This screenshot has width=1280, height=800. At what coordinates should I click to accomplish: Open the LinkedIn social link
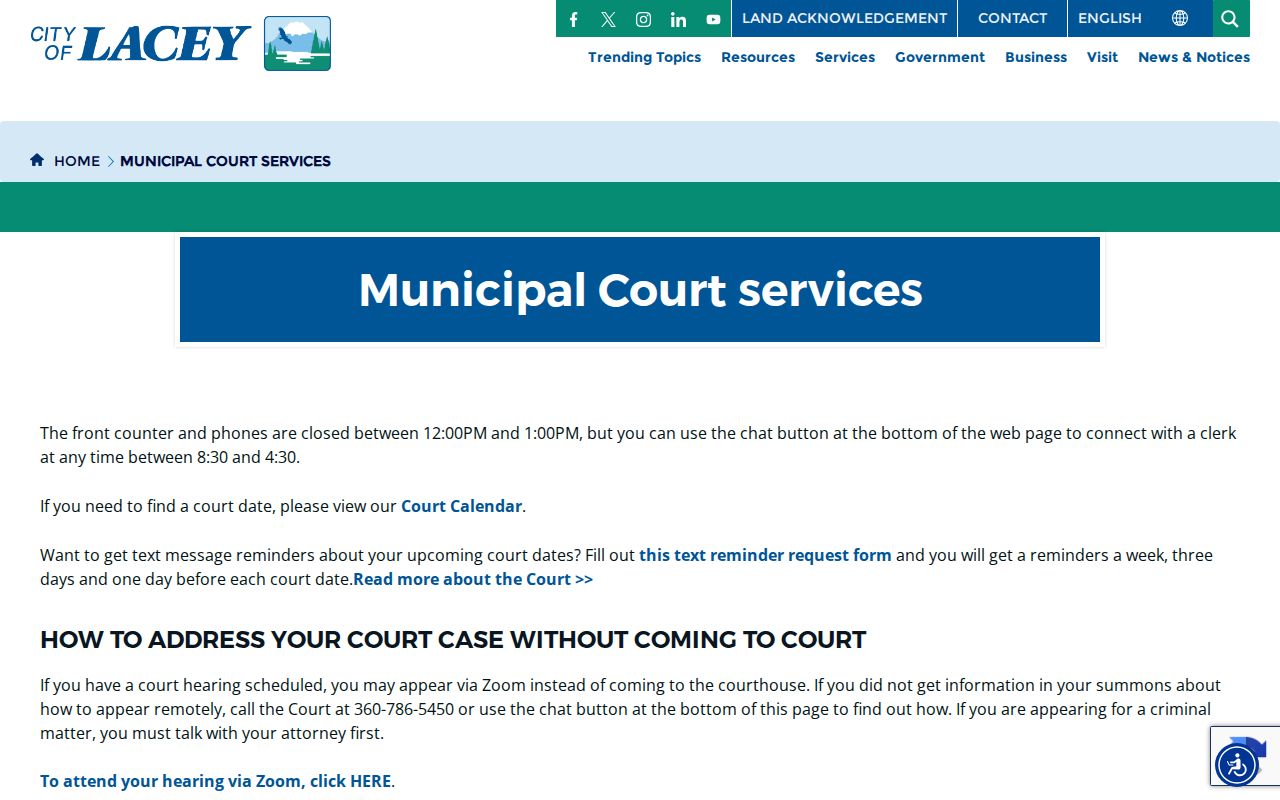click(678, 19)
